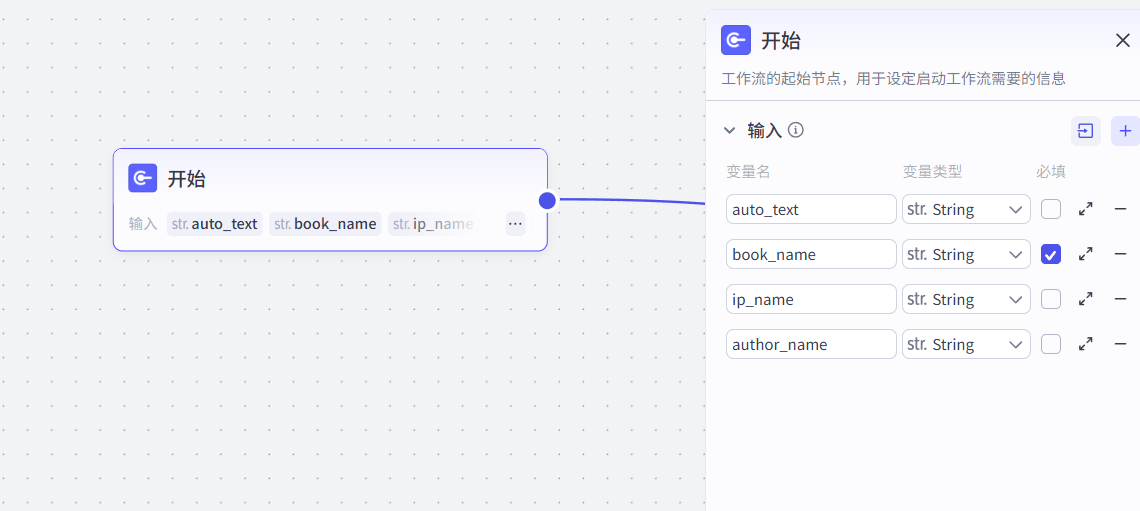Click the 开始 node title on canvas
Screen dimensions: 1140x511
click(x=186, y=179)
